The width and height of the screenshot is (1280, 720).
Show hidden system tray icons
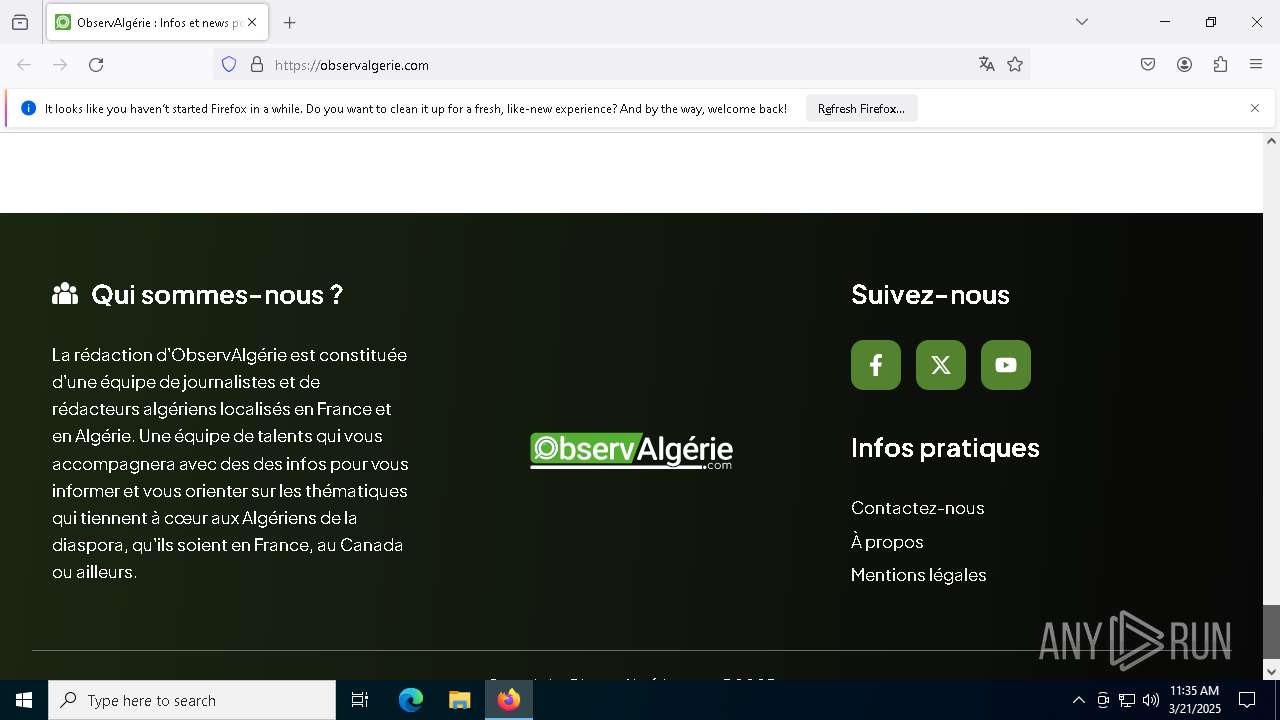pos(1078,700)
